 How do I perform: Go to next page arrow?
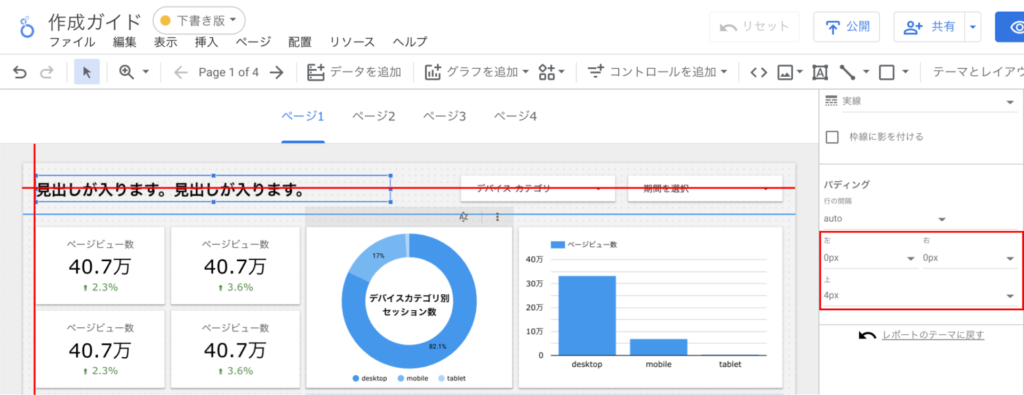276,72
